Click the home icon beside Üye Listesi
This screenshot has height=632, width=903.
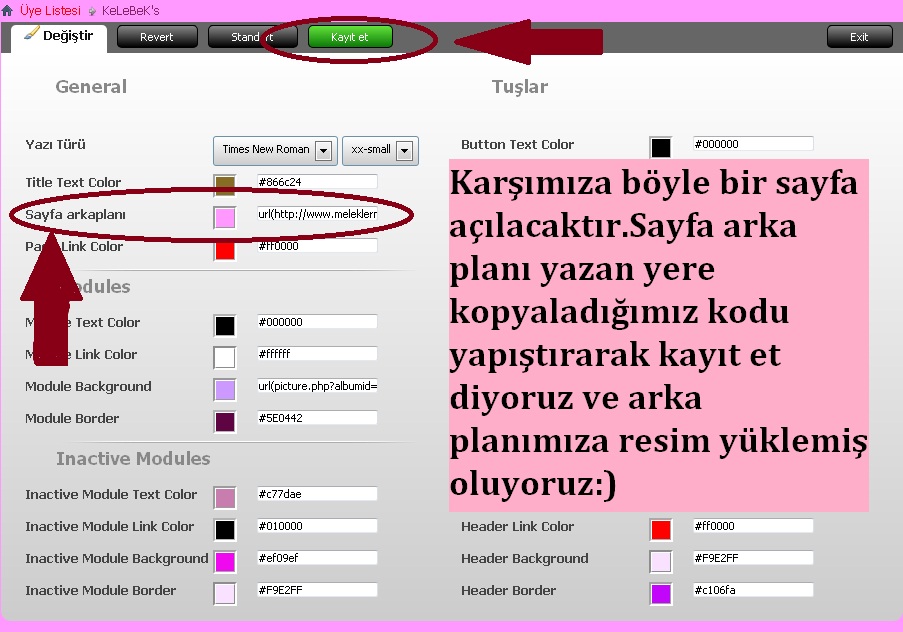(x=7, y=10)
